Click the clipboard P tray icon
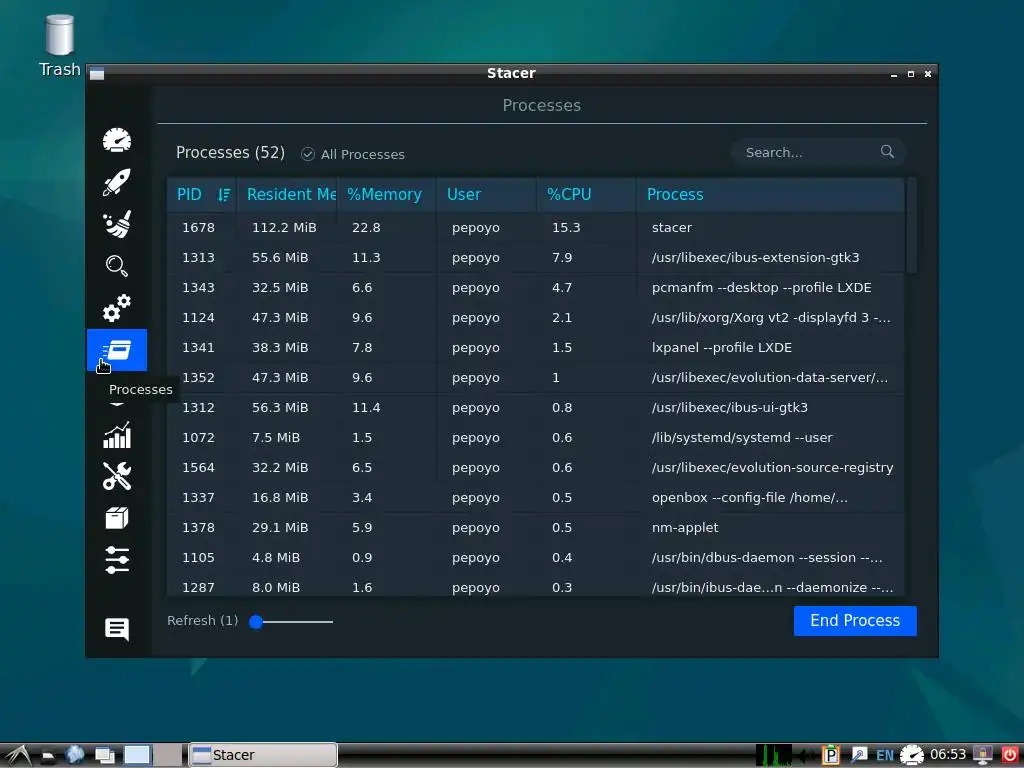The width and height of the screenshot is (1024, 768). [831, 756]
